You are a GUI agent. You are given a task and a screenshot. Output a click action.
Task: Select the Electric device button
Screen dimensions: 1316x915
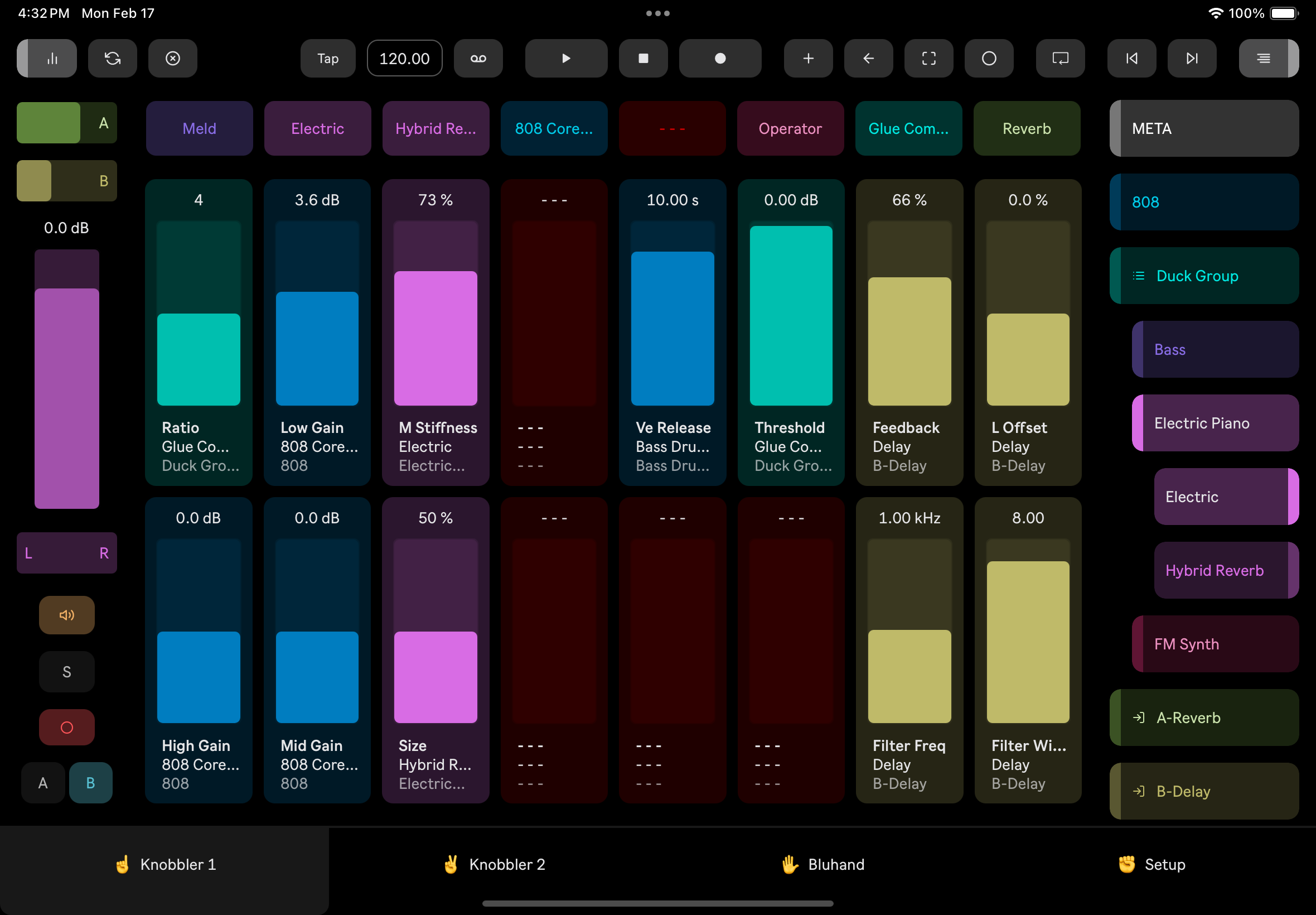click(317, 128)
